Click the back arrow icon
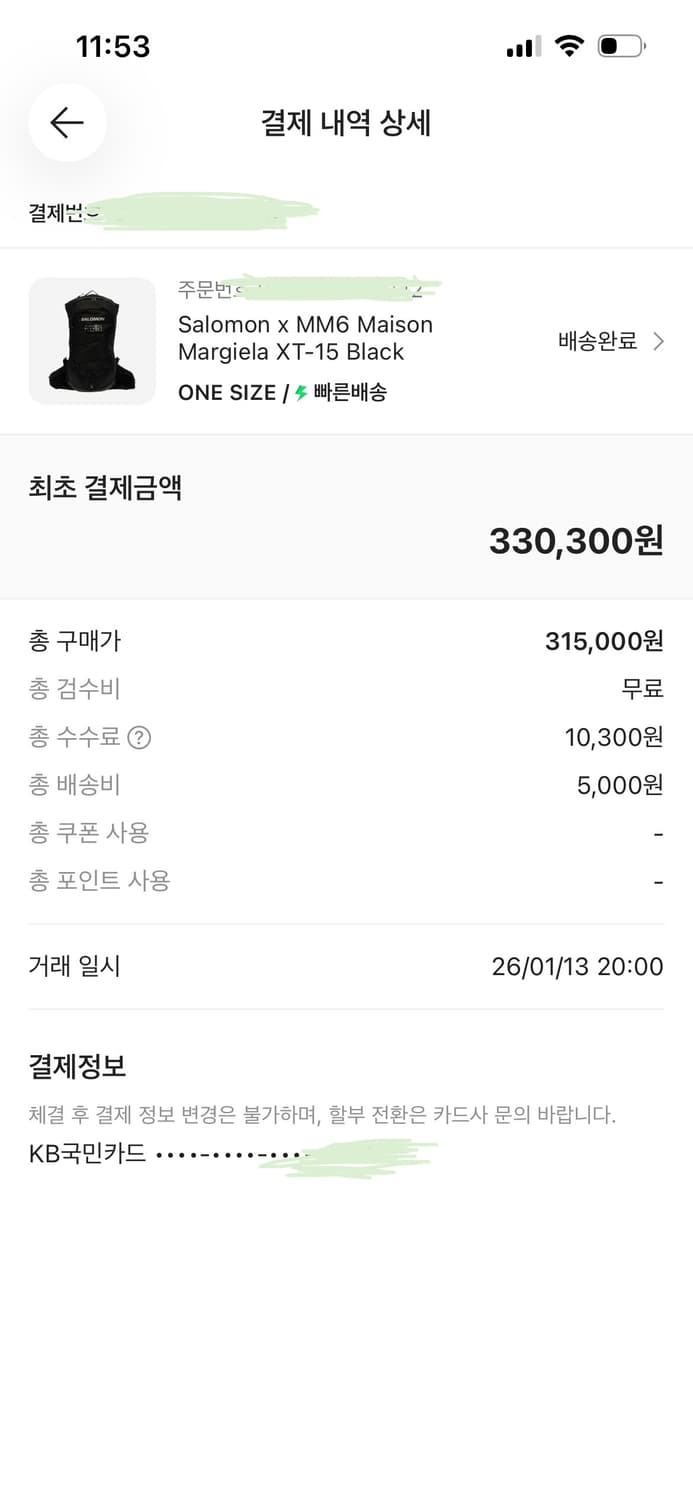This screenshot has height=1500, width=693. click(x=66, y=122)
